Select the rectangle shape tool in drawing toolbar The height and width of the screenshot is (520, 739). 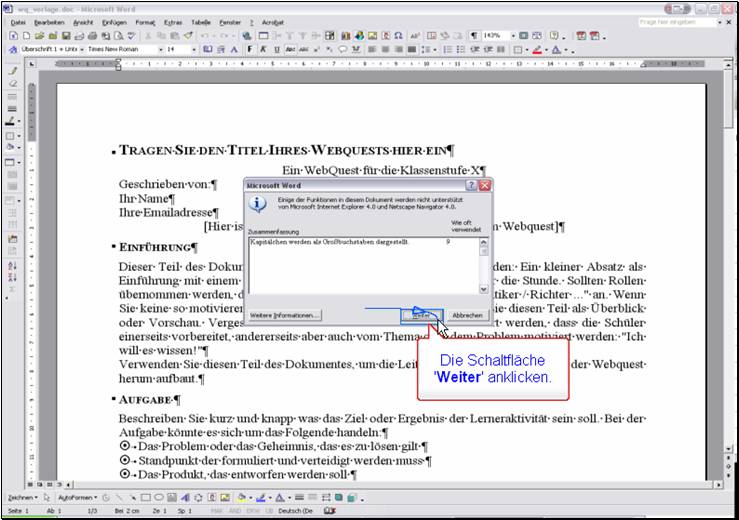pos(145,497)
